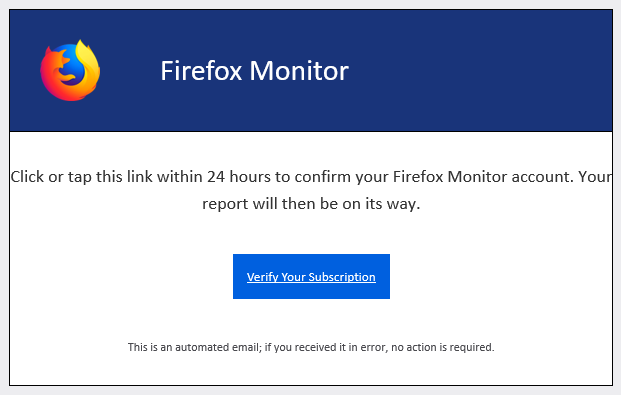
Task: Click the word Firefox in the header title
Action: pos(201,71)
